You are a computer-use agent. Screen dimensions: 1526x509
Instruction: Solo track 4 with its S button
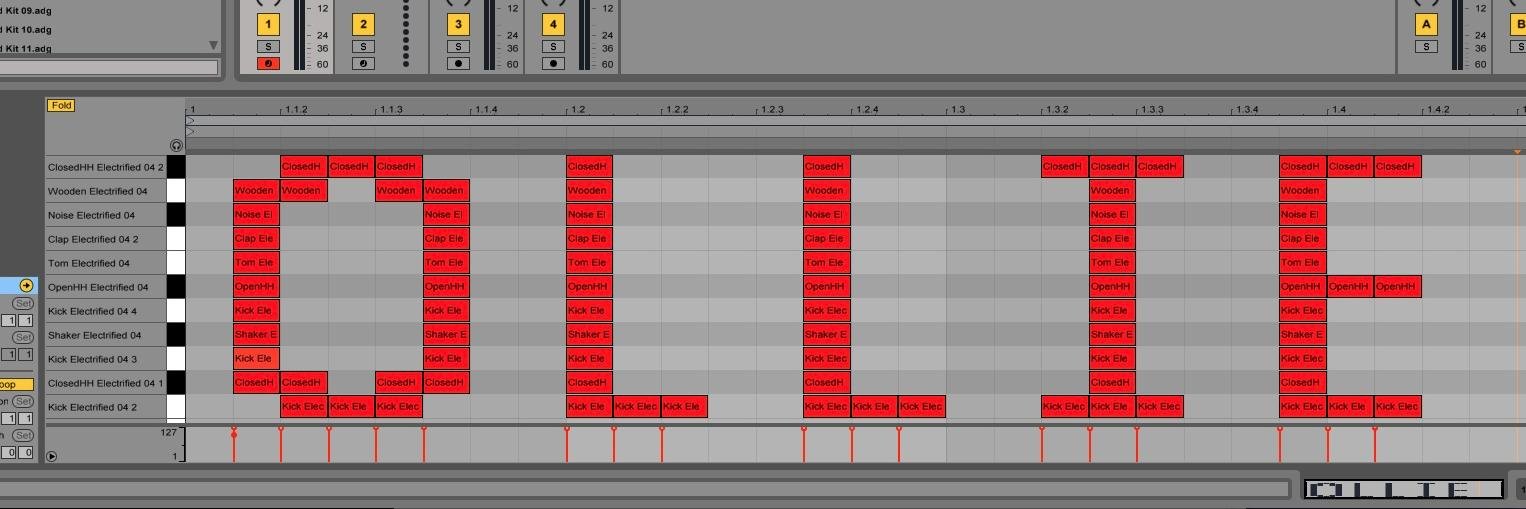[x=553, y=47]
